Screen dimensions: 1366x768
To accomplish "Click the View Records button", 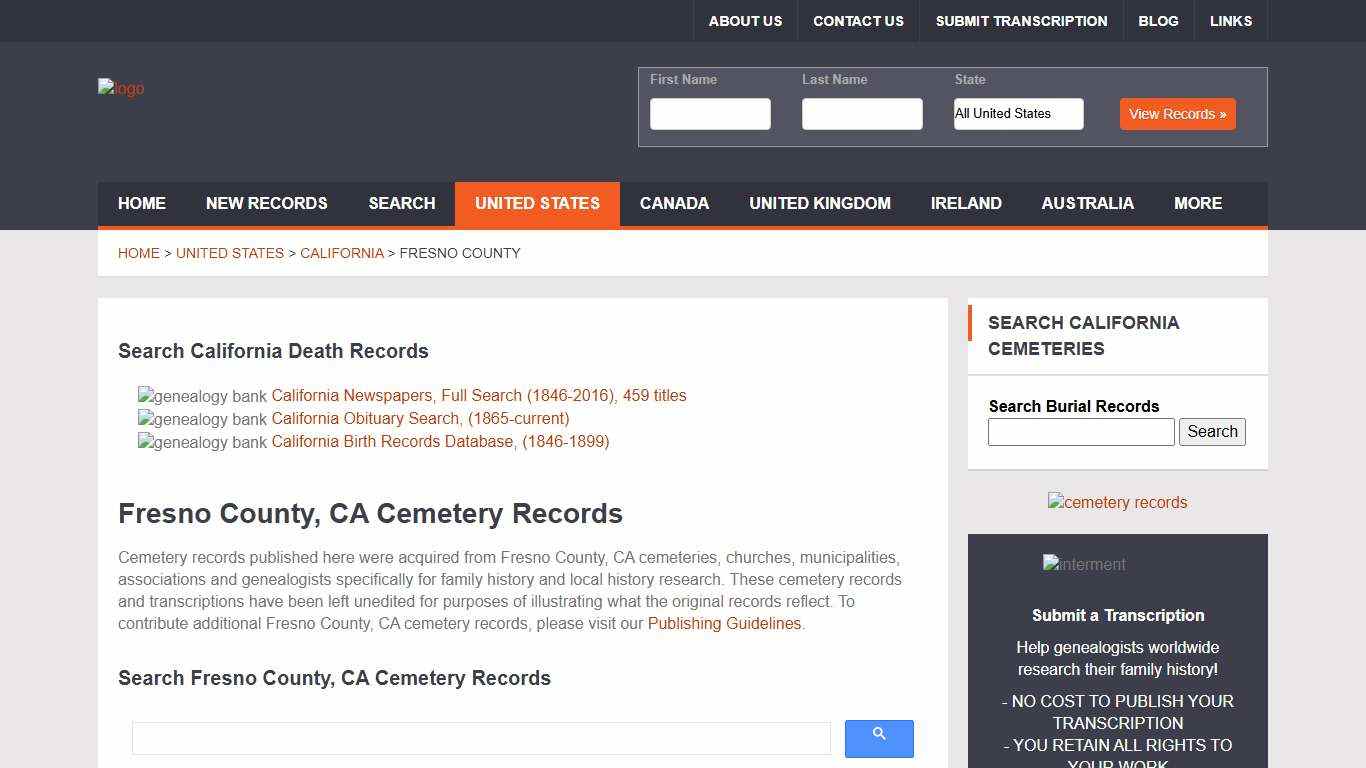I will [x=1177, y=114].
